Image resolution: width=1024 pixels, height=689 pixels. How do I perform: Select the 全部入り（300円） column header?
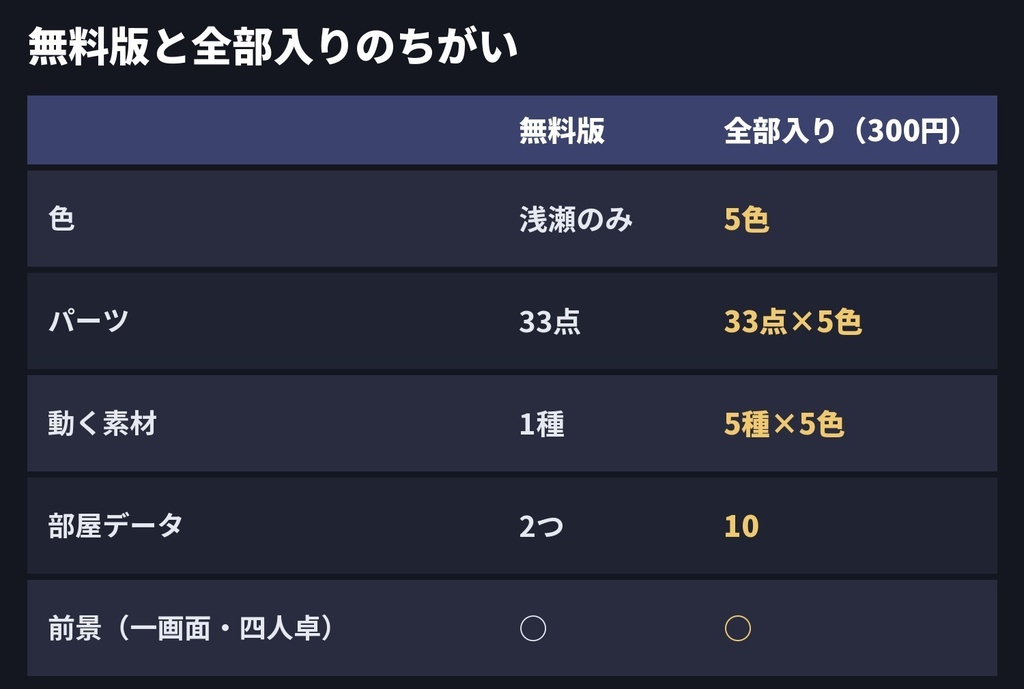pos(843,131)
